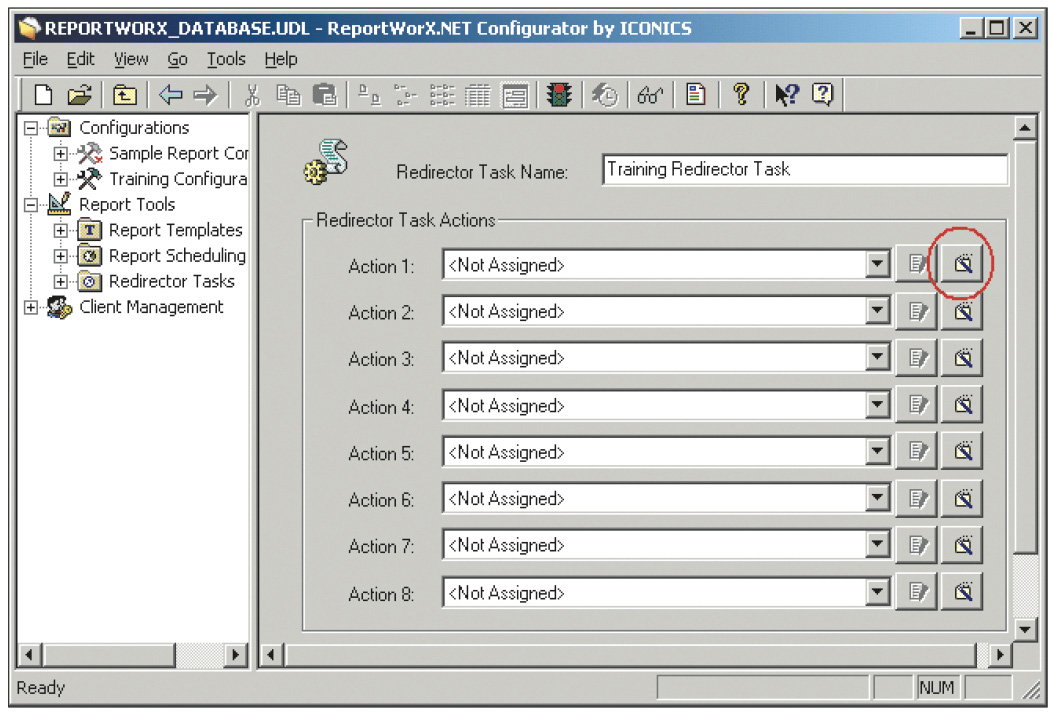
Task: Switch to List view icon
Action: pos(441,95)
